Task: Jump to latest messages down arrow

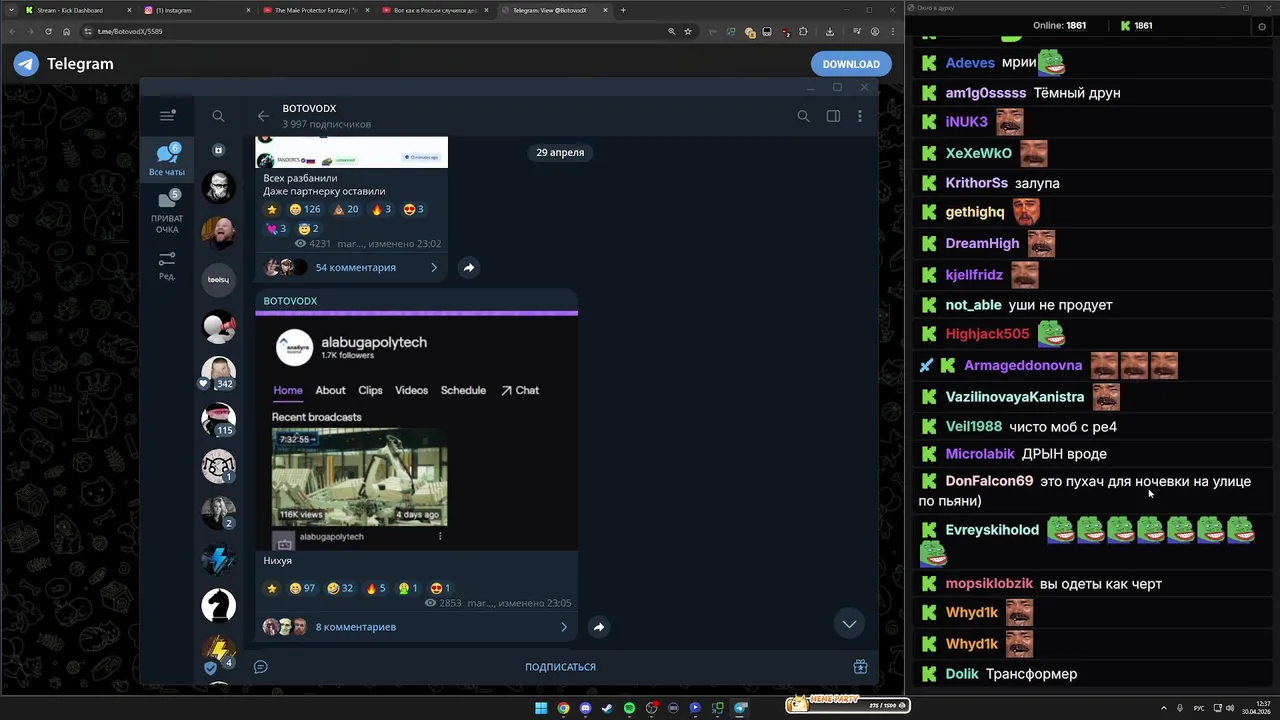Action: click(849, 624)
